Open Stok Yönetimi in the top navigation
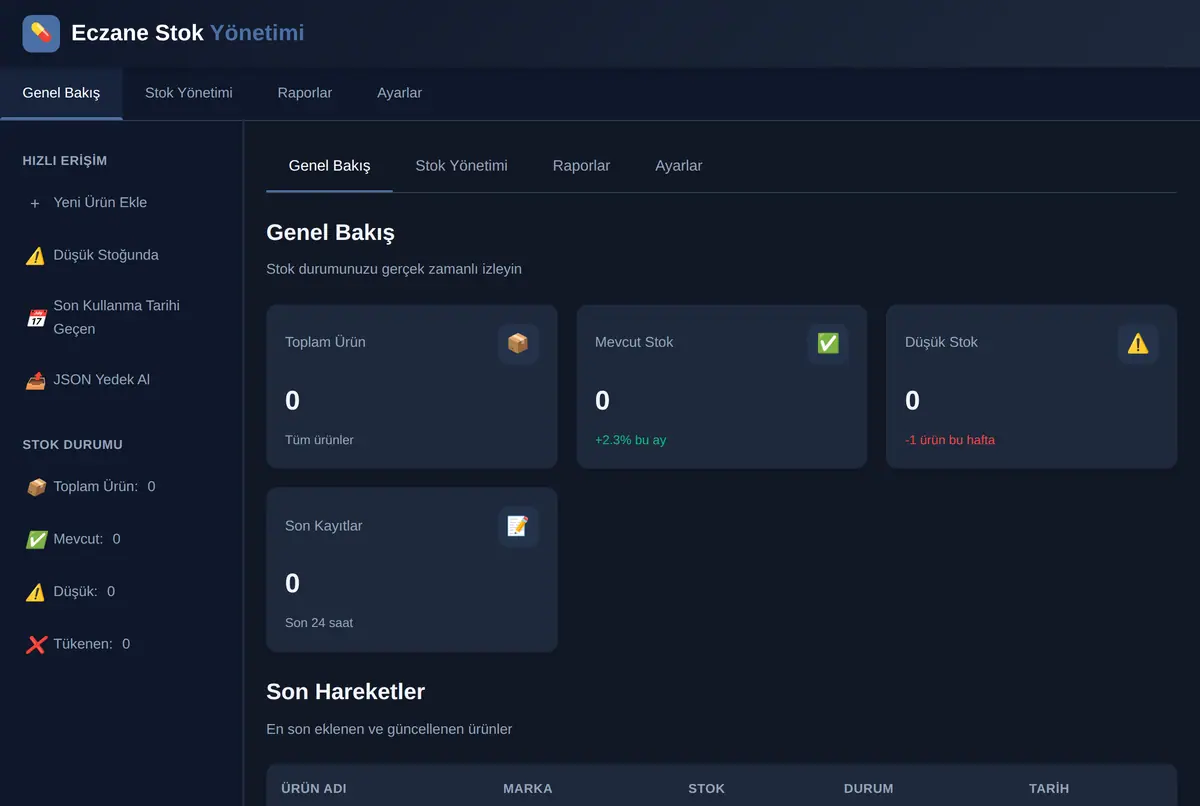This screenshot has height=806, width=1200. pos(189,93)
